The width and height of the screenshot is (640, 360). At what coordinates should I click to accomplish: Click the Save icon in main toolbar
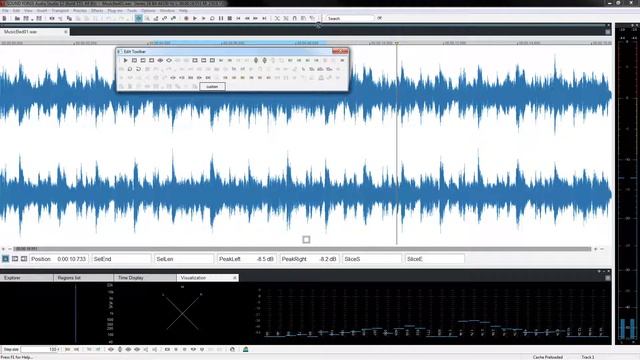(26, 18)
